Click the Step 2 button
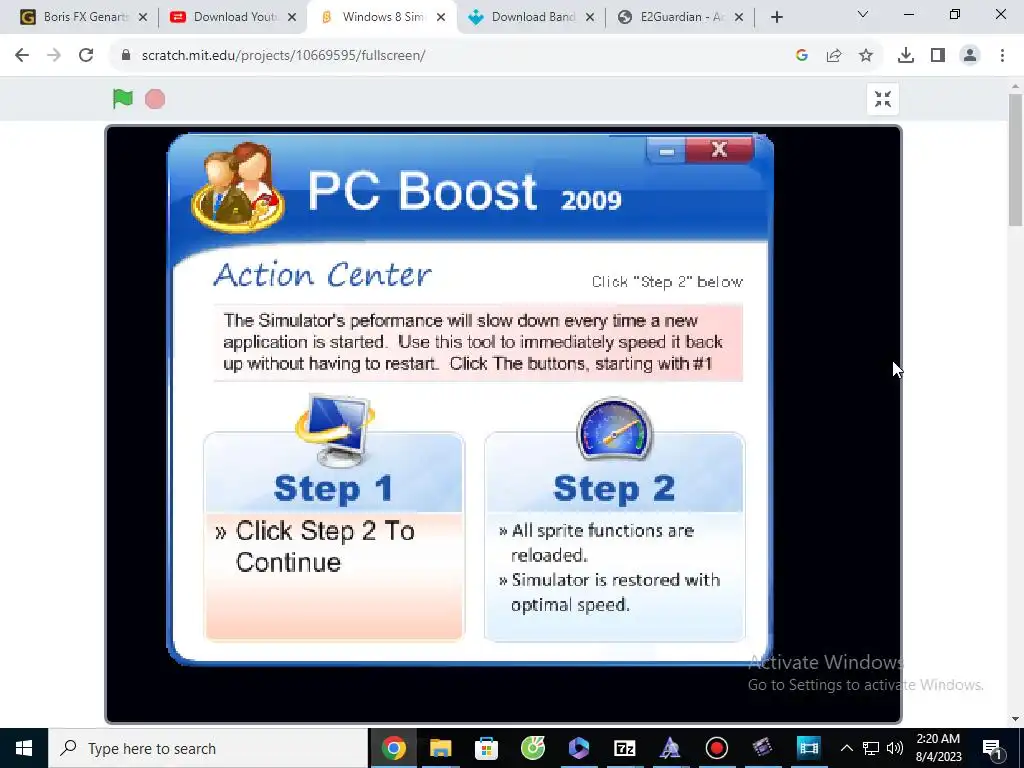Viewport: 1024px width, 768px height. pyautogui.click(x=614, y=489)
